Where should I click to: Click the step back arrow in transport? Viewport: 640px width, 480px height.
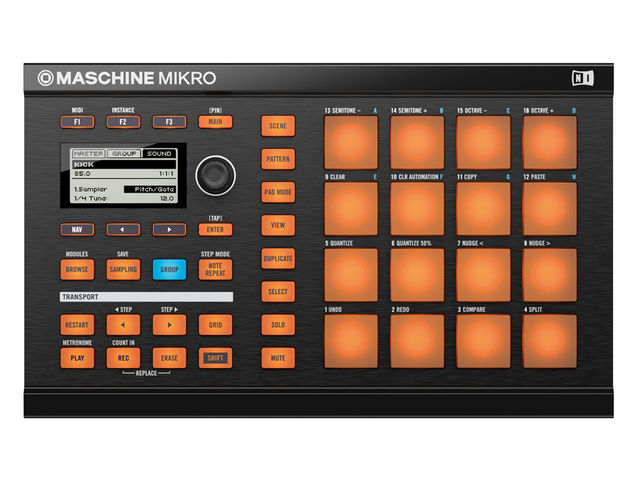click(123, 324)
